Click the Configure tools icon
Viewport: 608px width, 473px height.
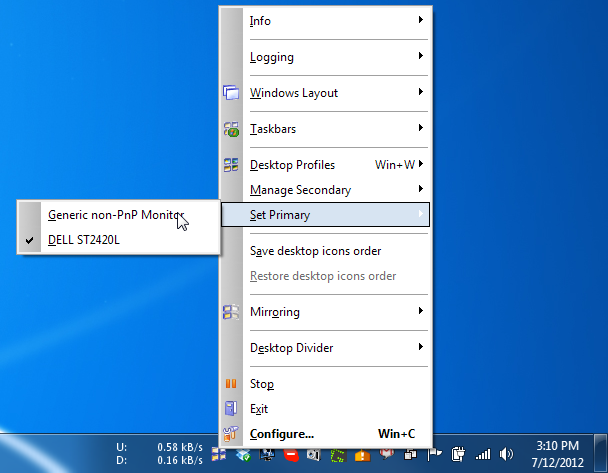(231, 434)
